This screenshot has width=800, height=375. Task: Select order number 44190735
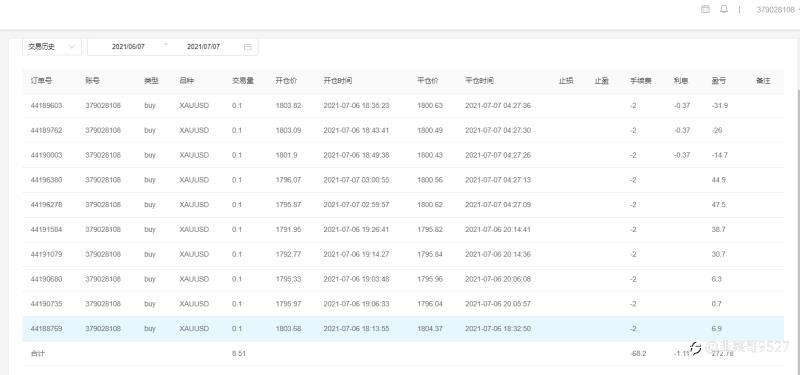tap(46, 304)
